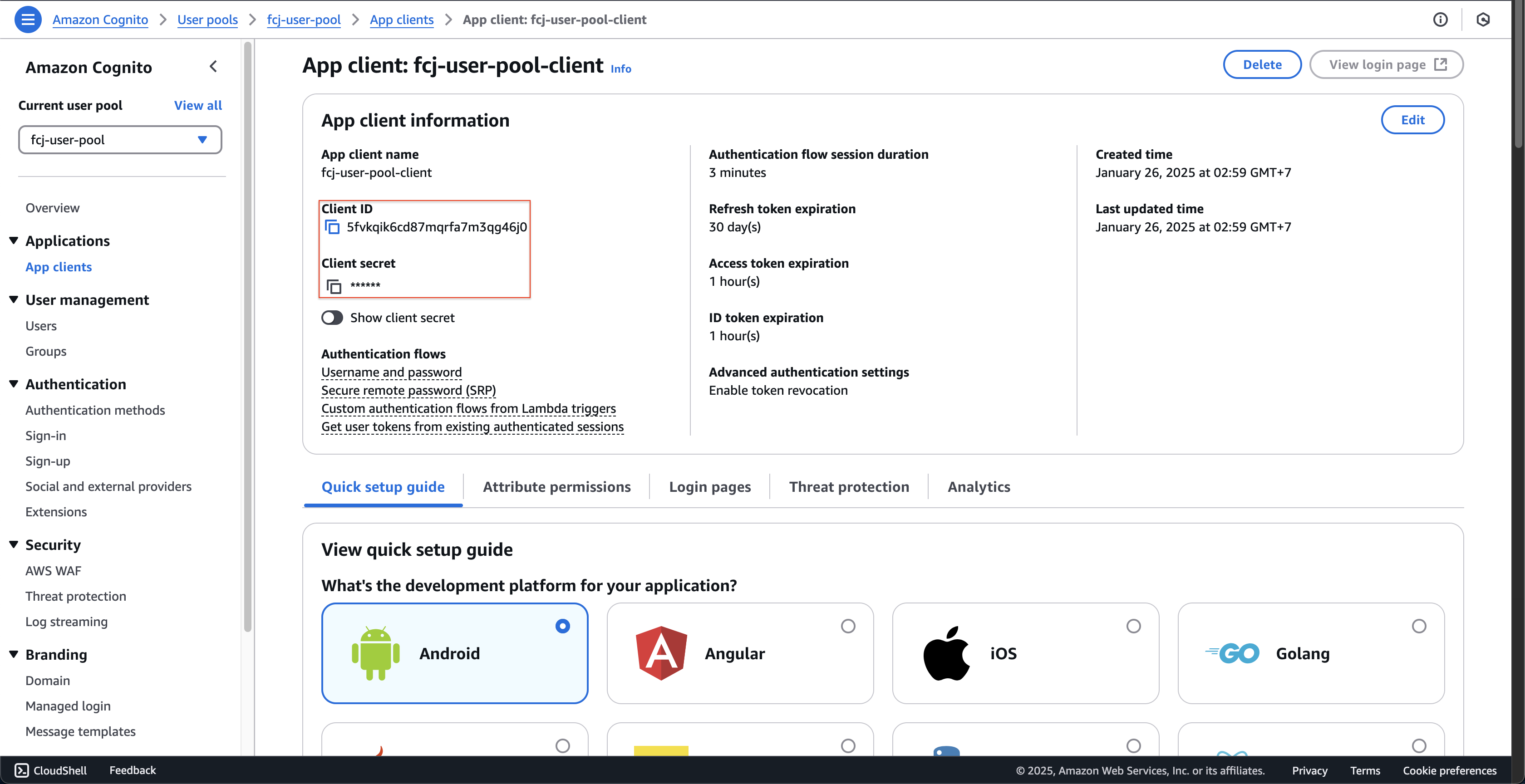Select the Android platform radio button

(x=562, y=626)
